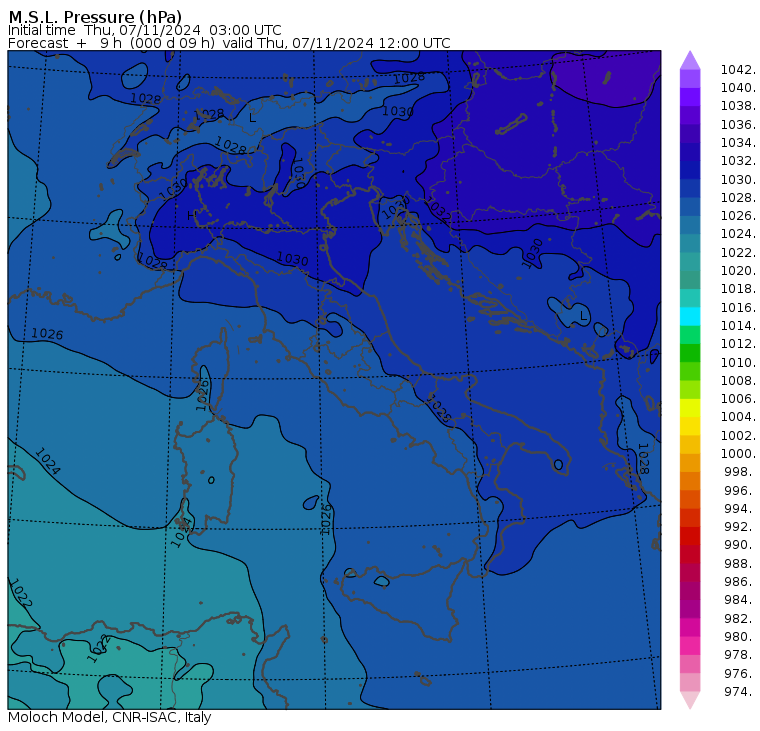760x731 pixels.
Task: Click the 'M.S.L. Pressure (hPa)' title
Action: click(x=95, y=17)
